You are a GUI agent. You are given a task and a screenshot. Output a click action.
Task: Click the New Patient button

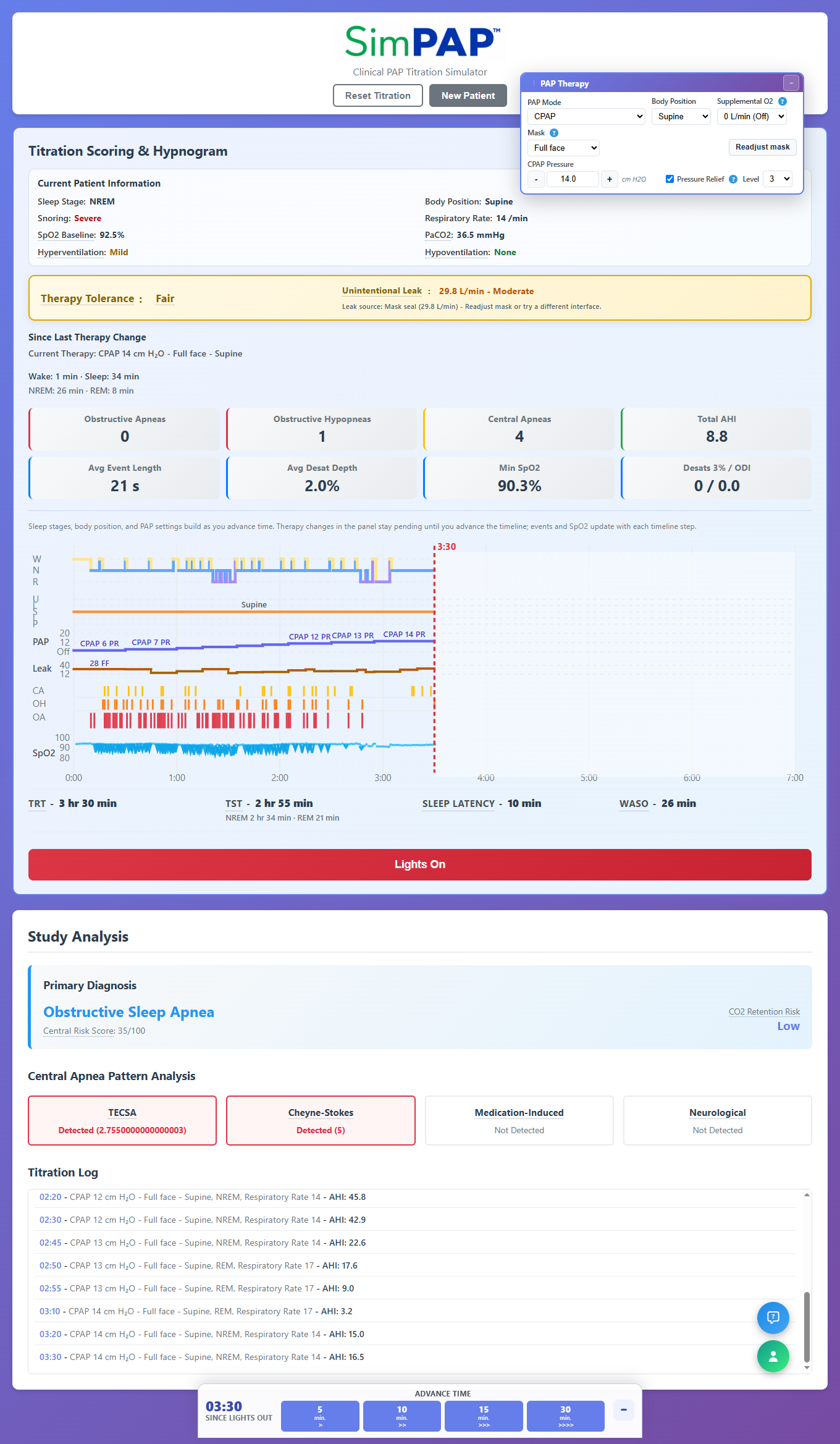coord(468,96)
